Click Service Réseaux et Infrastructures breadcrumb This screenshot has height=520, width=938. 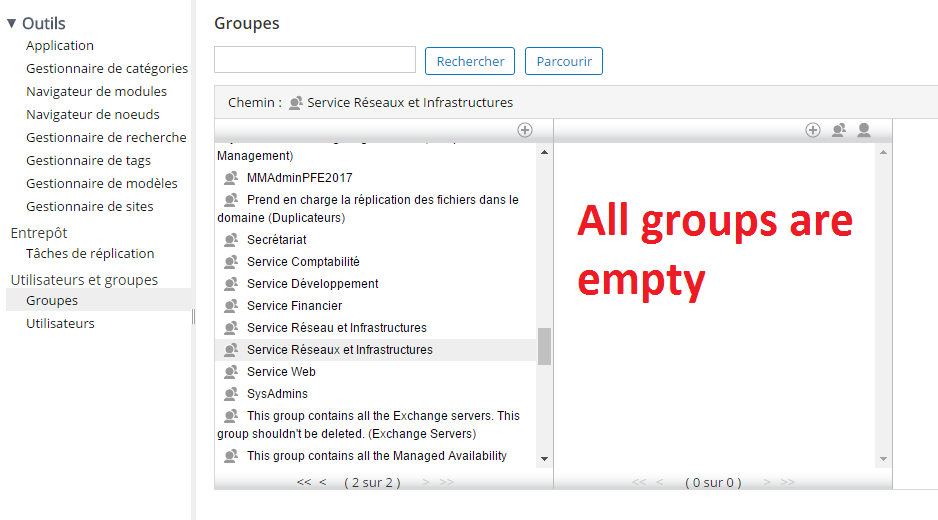click(x=410, y=103)
